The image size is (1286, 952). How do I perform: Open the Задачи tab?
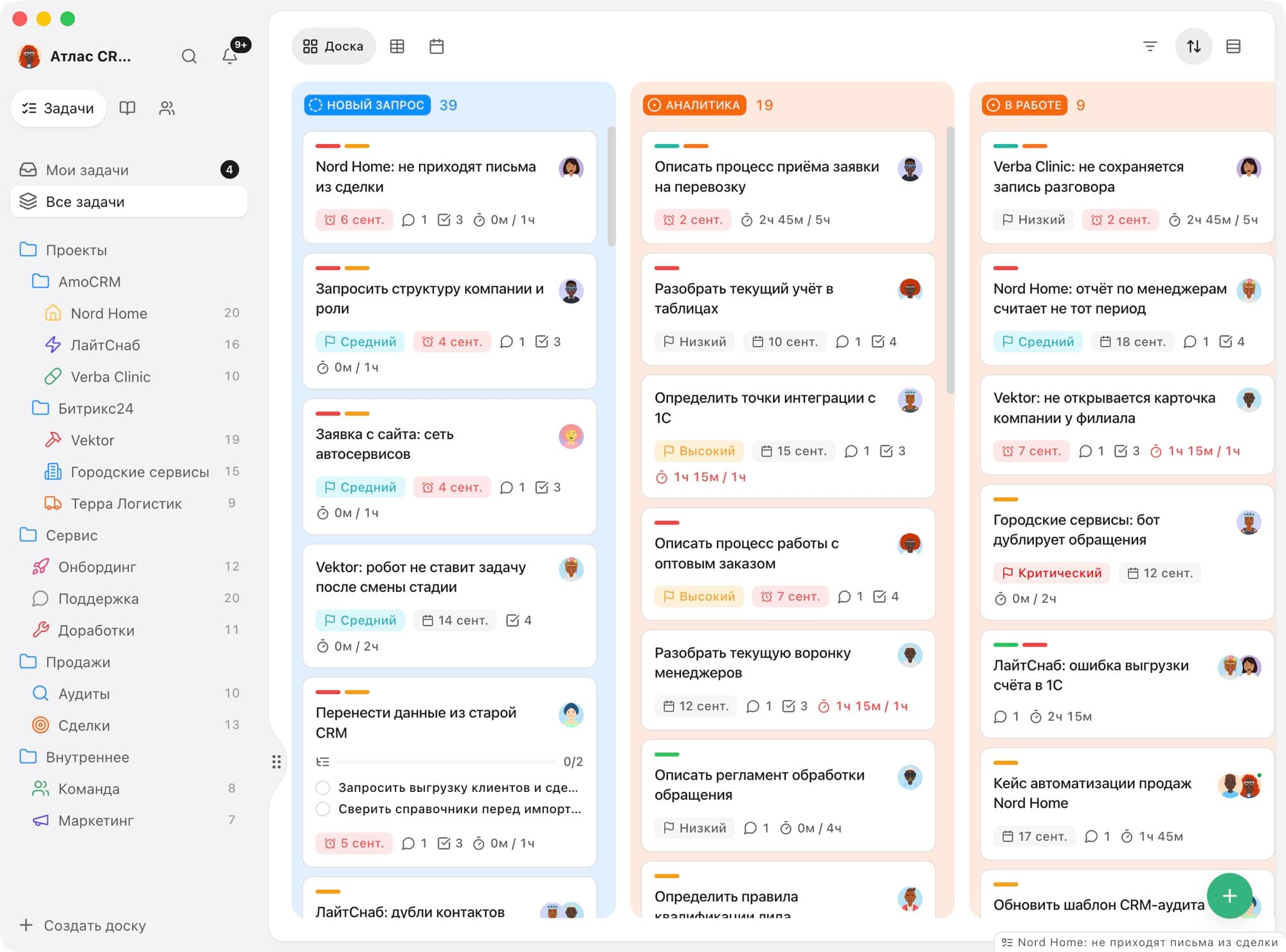58,108
